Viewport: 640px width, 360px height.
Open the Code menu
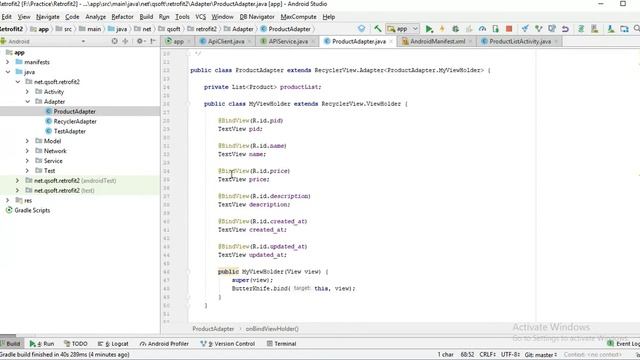pyautogui.click(x=72, y=17)
